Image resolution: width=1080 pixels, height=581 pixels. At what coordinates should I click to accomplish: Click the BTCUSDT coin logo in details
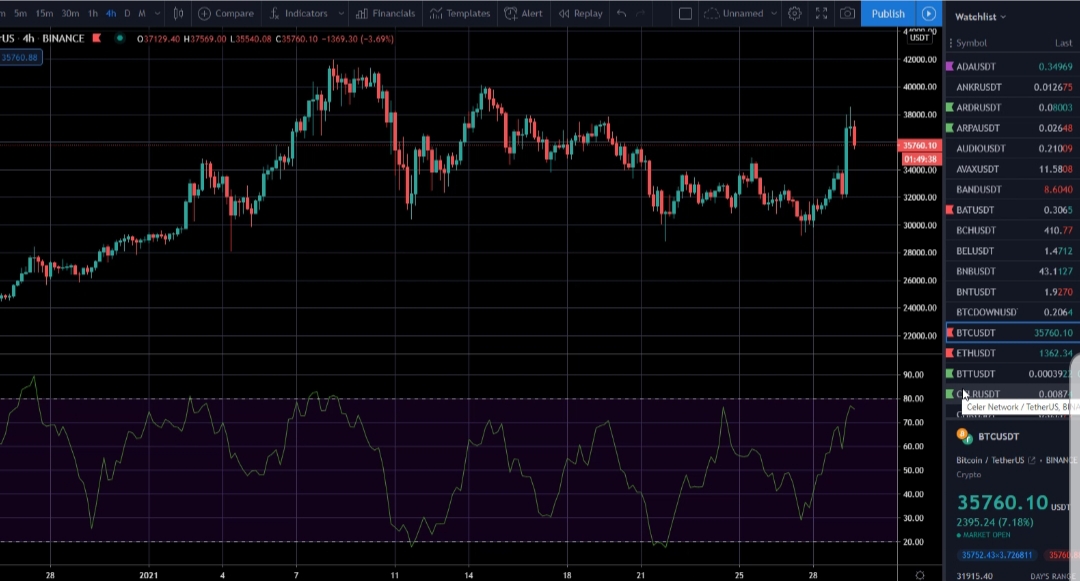pyautogui.click(x=964, y=436)
